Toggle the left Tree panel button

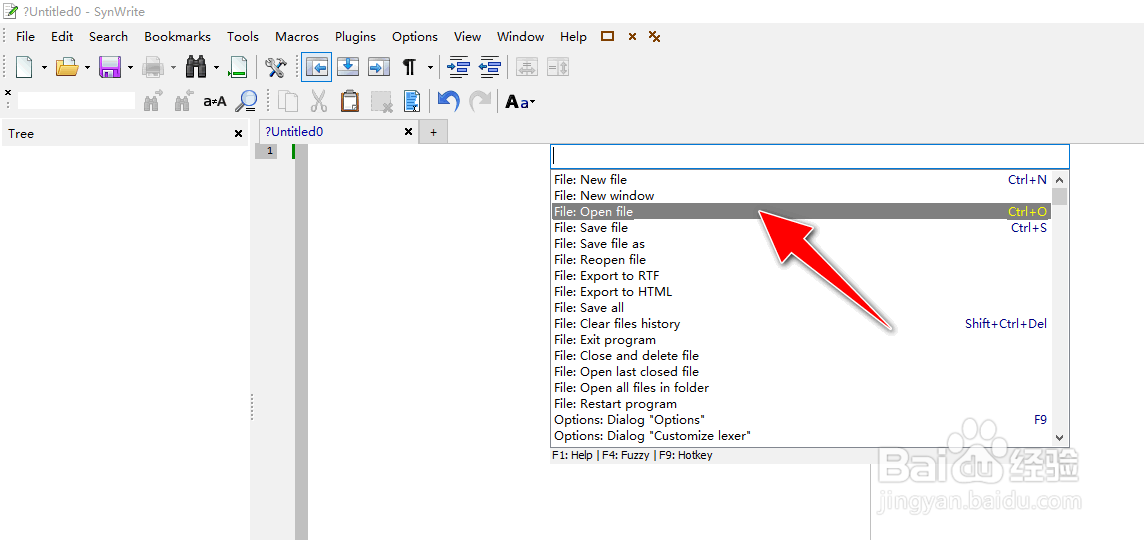pos(317,67)
